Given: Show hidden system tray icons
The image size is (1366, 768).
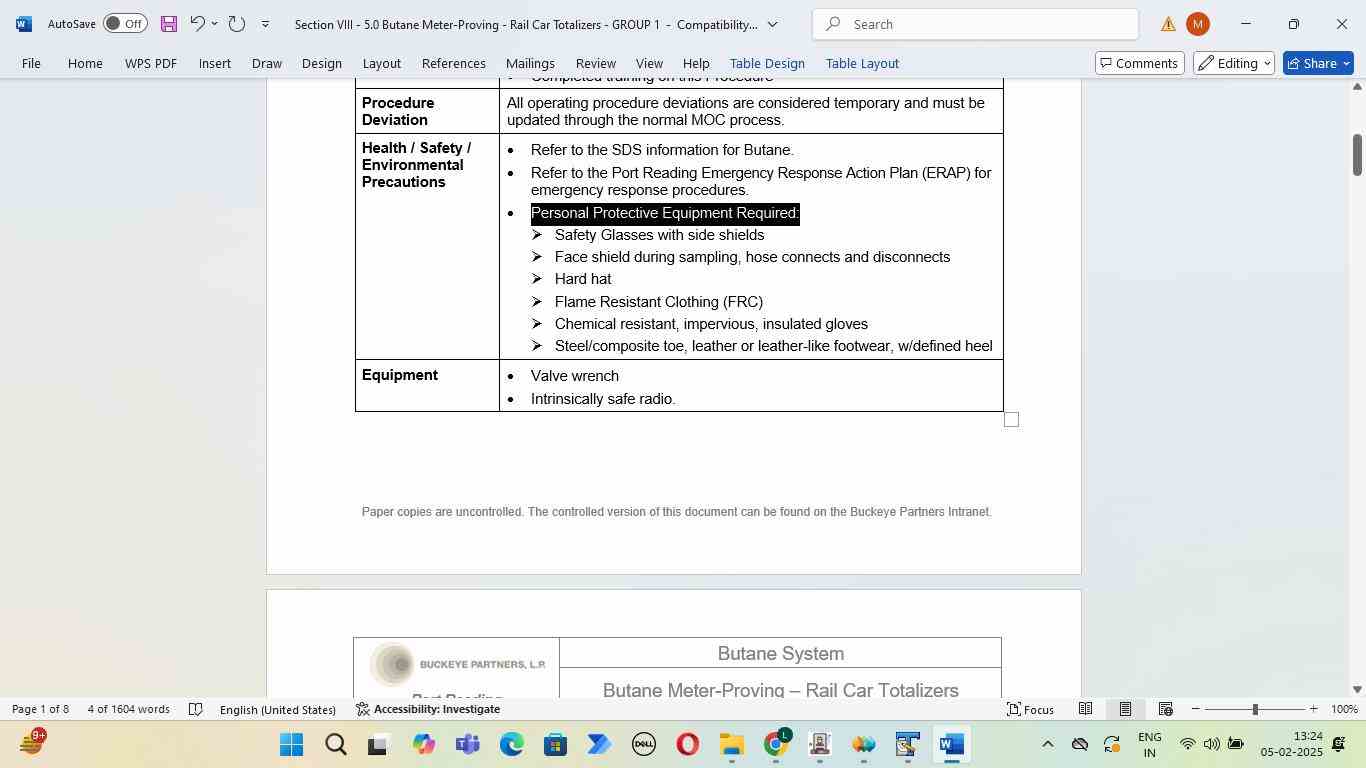Looking at the screenshot, I should (1047, 744).
